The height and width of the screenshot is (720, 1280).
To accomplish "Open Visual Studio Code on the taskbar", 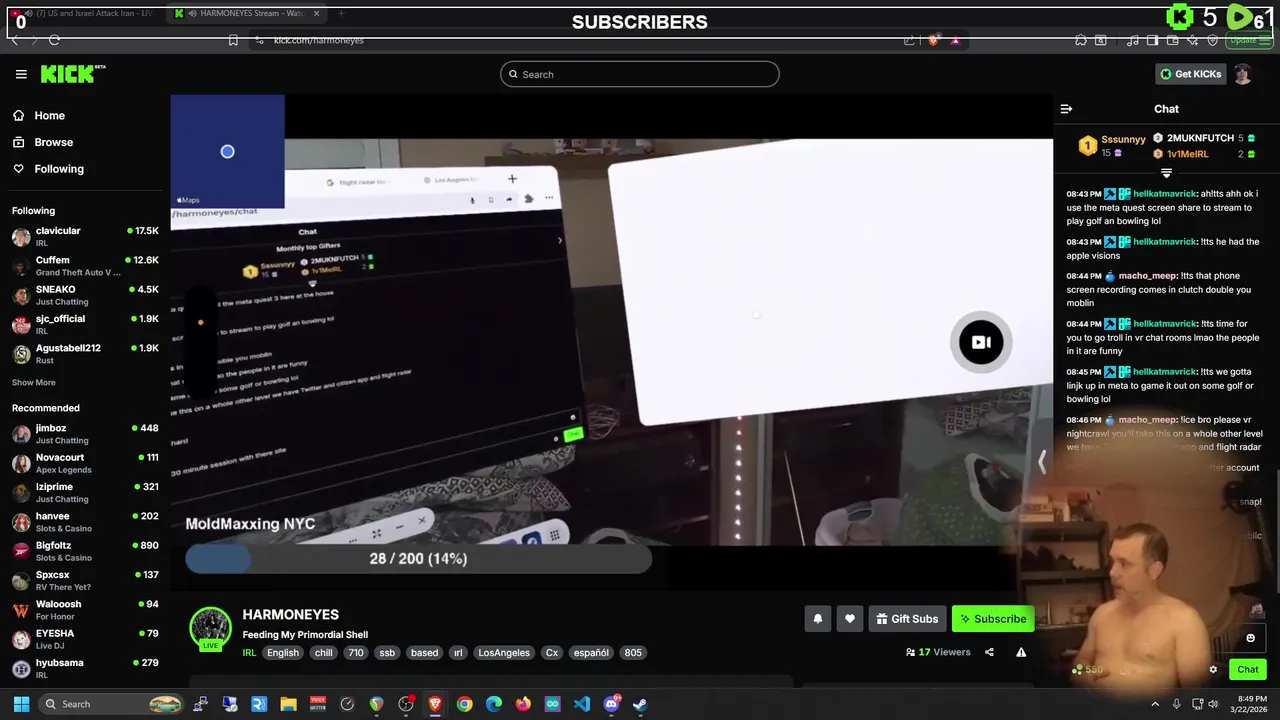I will 582,704.
